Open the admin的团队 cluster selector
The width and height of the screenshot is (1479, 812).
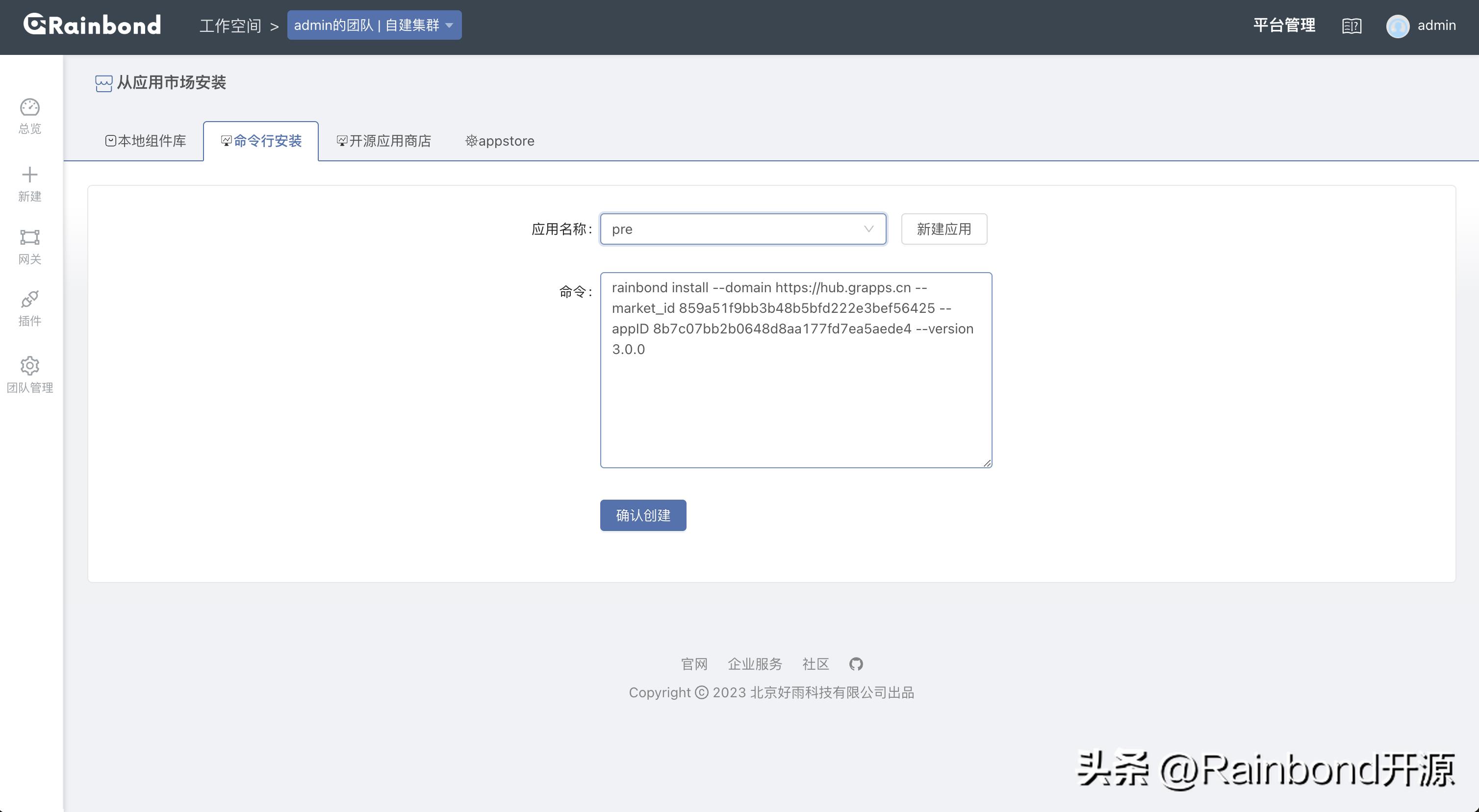[x=374, y=25]
